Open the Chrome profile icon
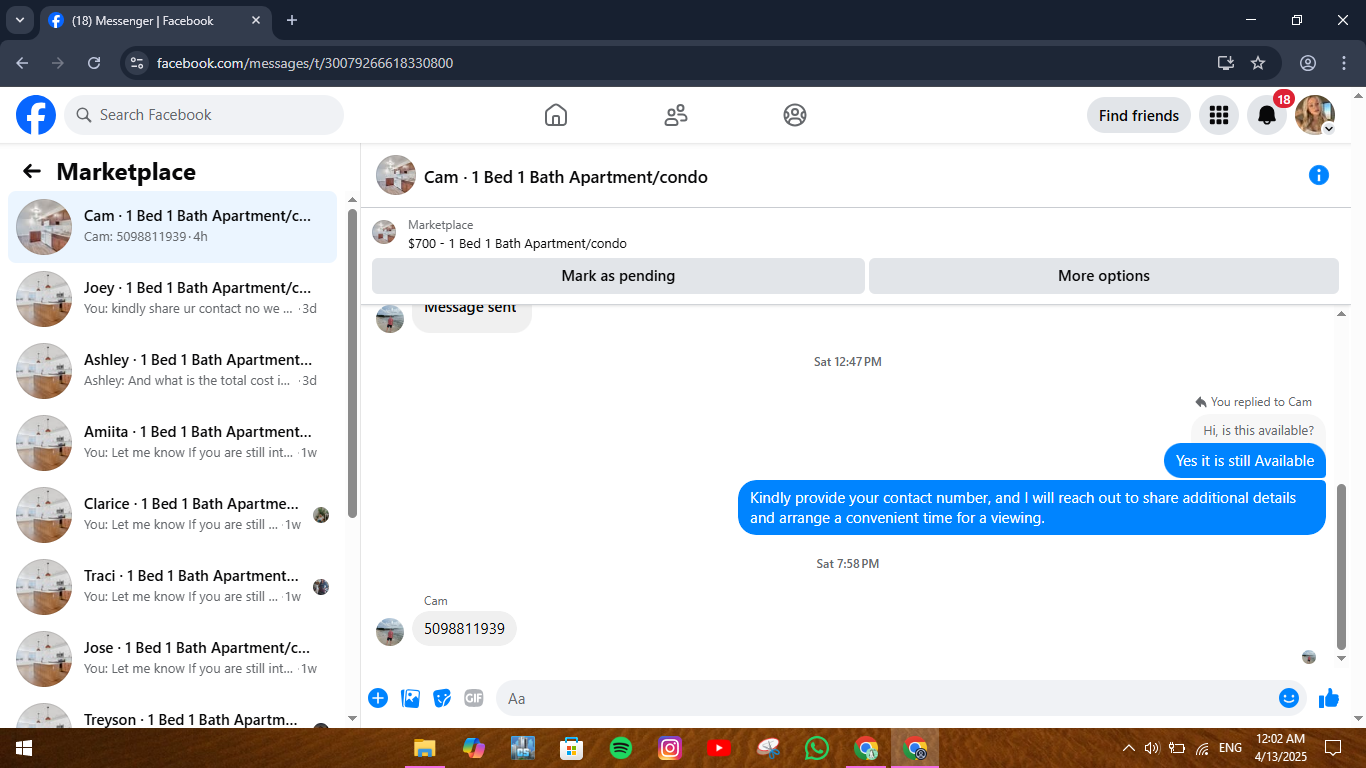This screenshot has height=768, width=1366. click(1308, 63)
